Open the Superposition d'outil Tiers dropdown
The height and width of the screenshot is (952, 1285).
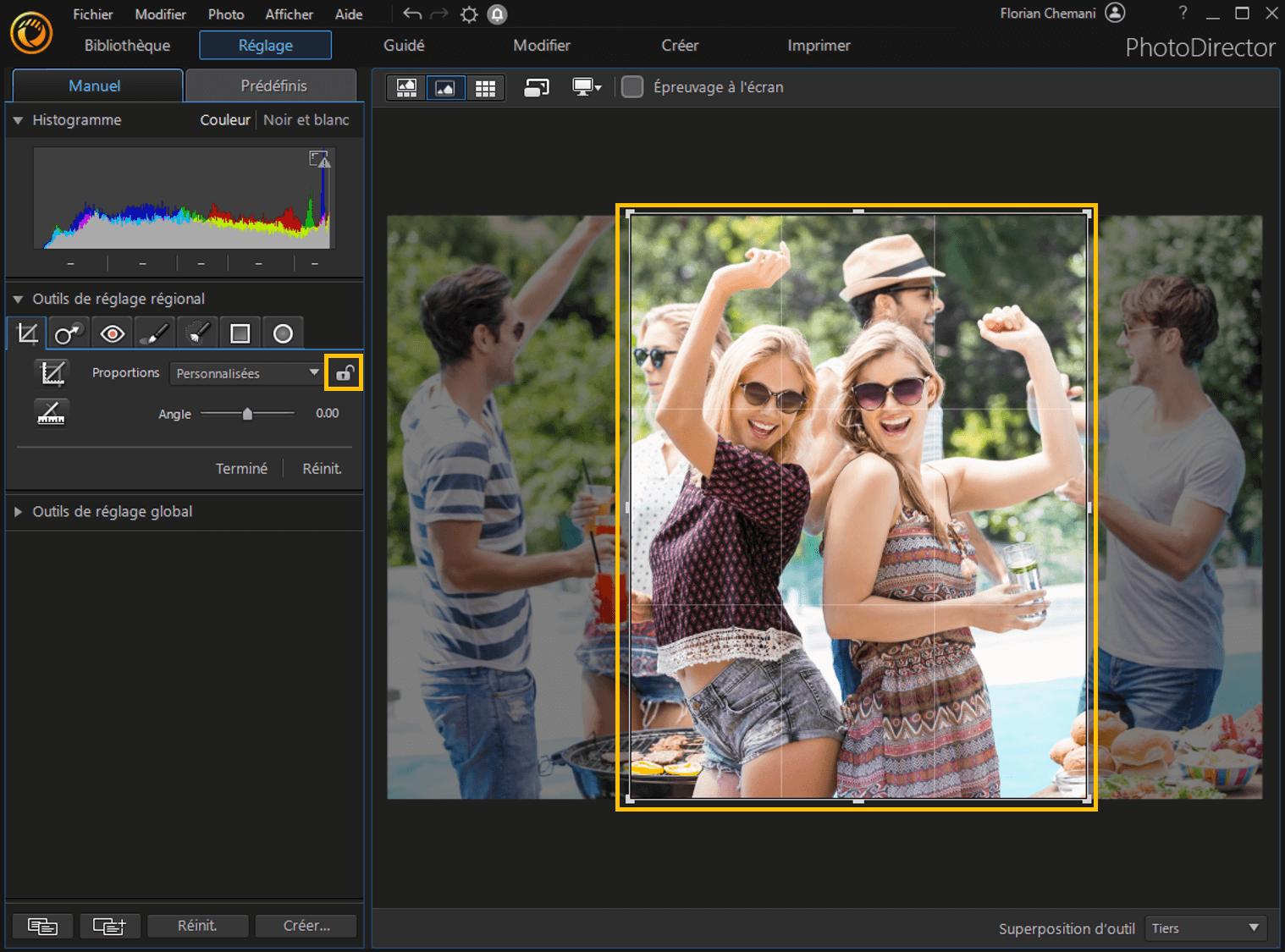[x=1205, y=927]
